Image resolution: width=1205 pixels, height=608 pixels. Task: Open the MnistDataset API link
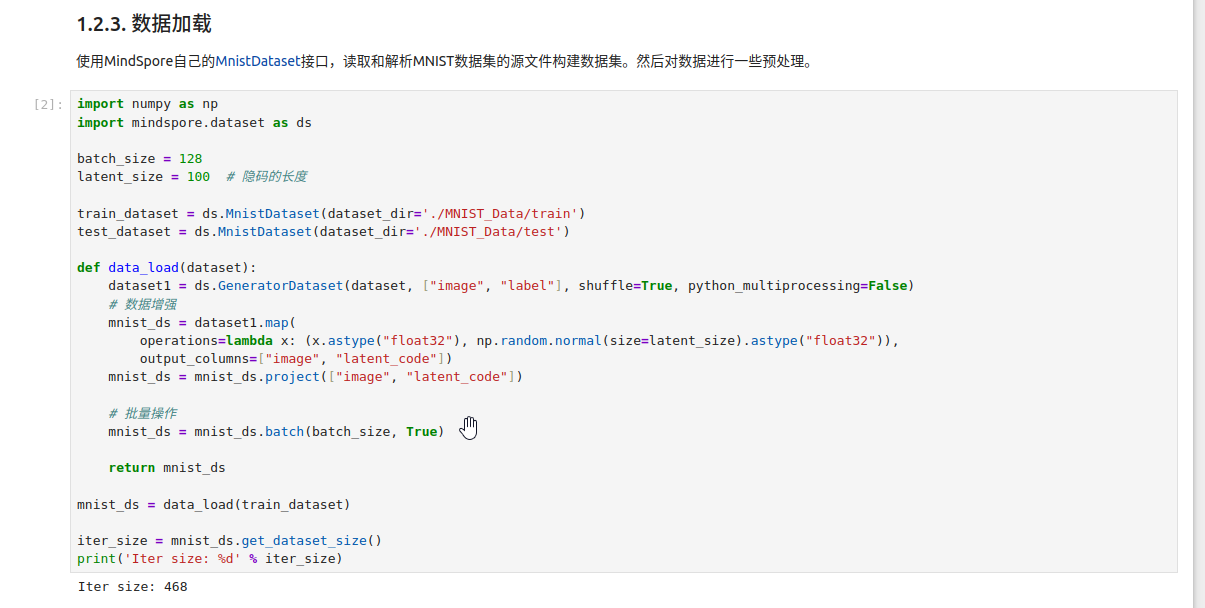click(257, 61)
